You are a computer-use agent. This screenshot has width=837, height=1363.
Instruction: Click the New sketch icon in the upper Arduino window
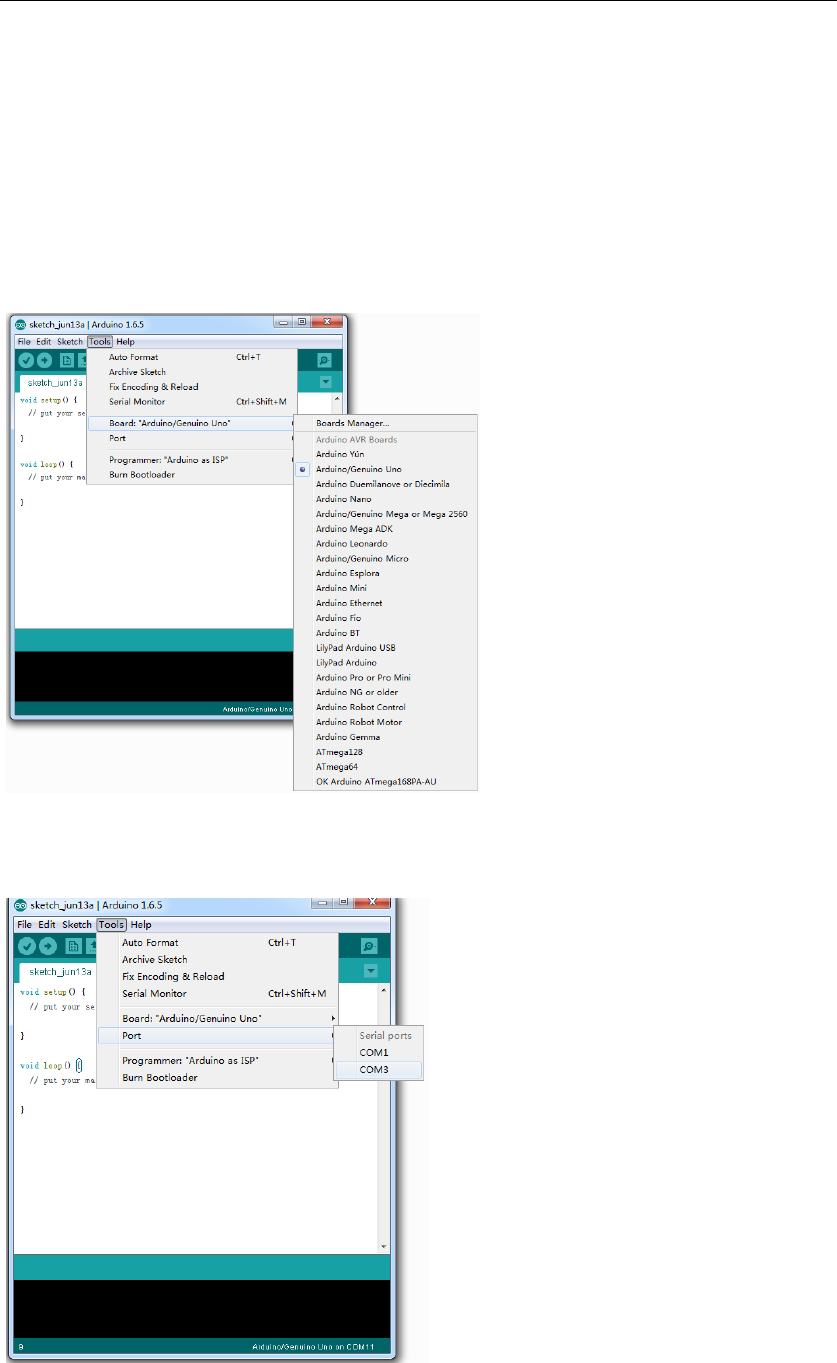tap(67, 361)
